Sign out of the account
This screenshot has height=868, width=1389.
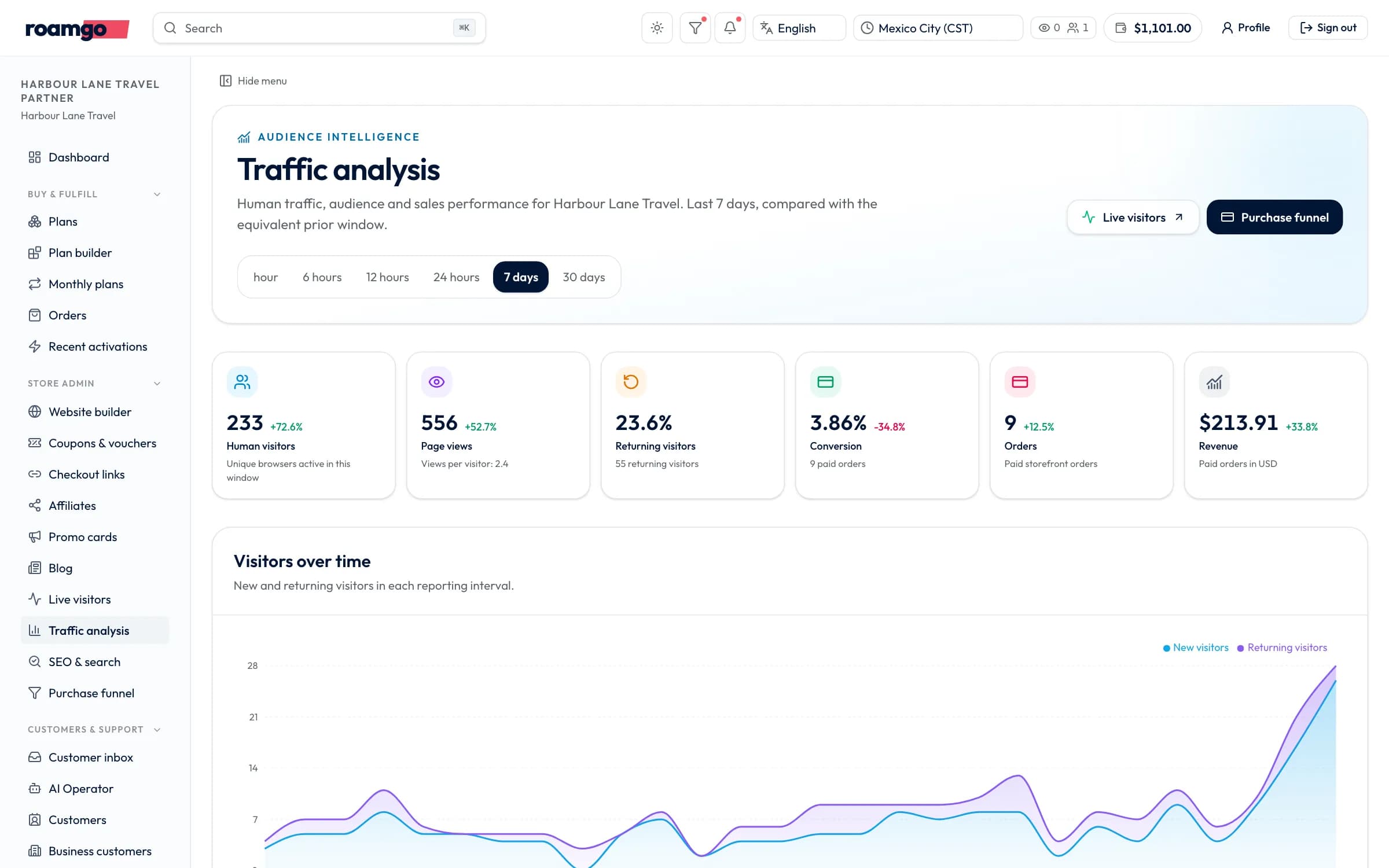pos(1328,28)
